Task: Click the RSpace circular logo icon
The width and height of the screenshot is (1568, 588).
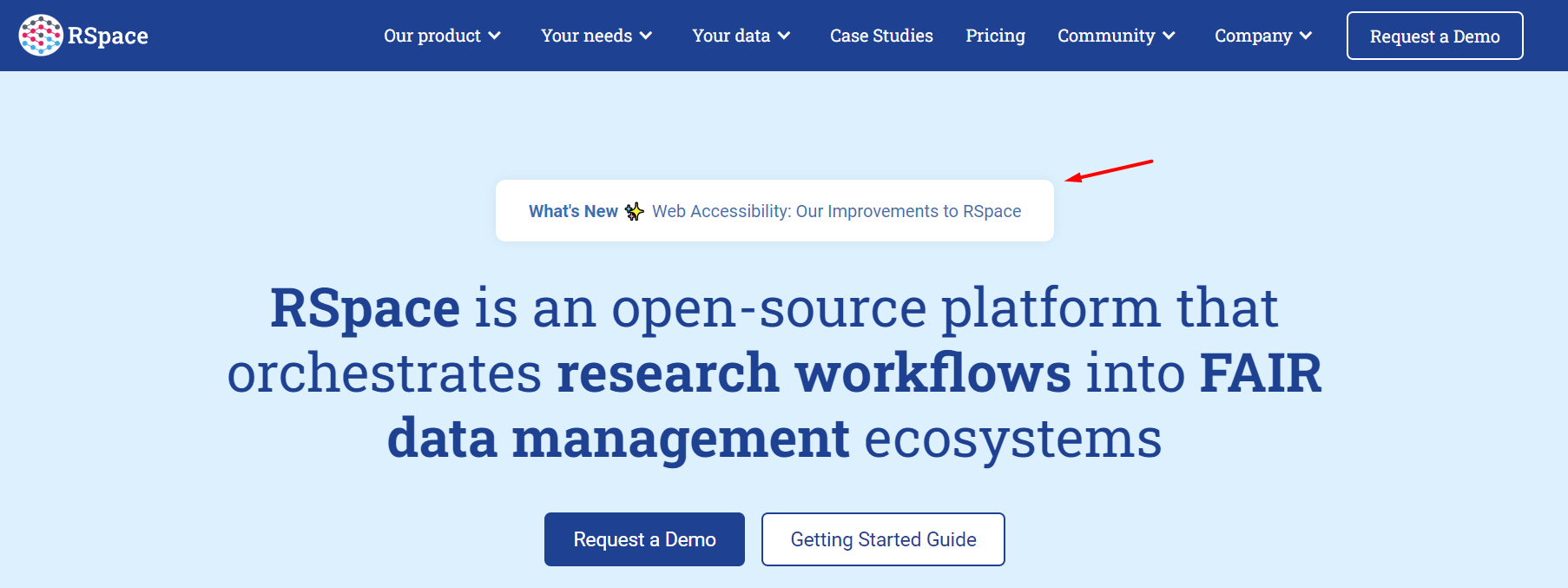Action: pos(40,36)
